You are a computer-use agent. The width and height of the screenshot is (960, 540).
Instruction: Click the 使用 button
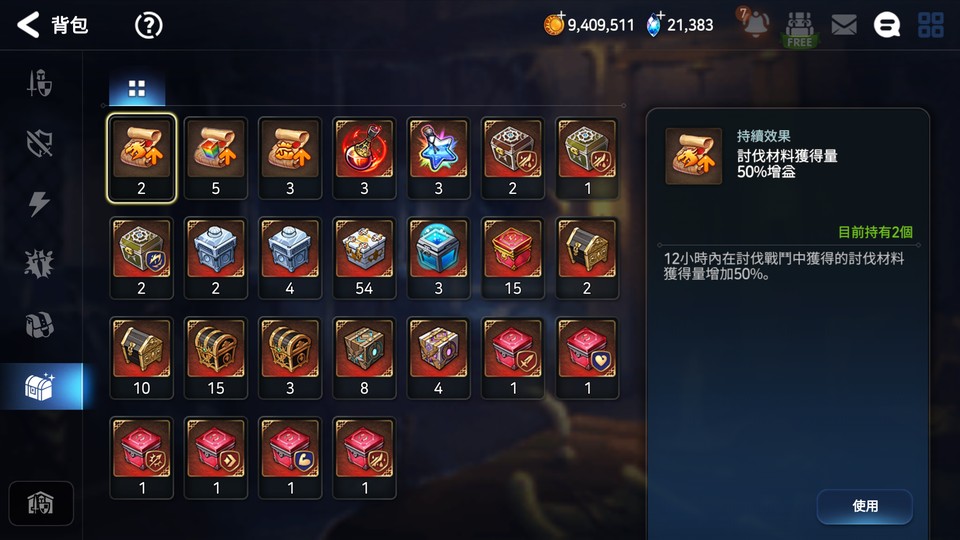(x=864, y=506)
